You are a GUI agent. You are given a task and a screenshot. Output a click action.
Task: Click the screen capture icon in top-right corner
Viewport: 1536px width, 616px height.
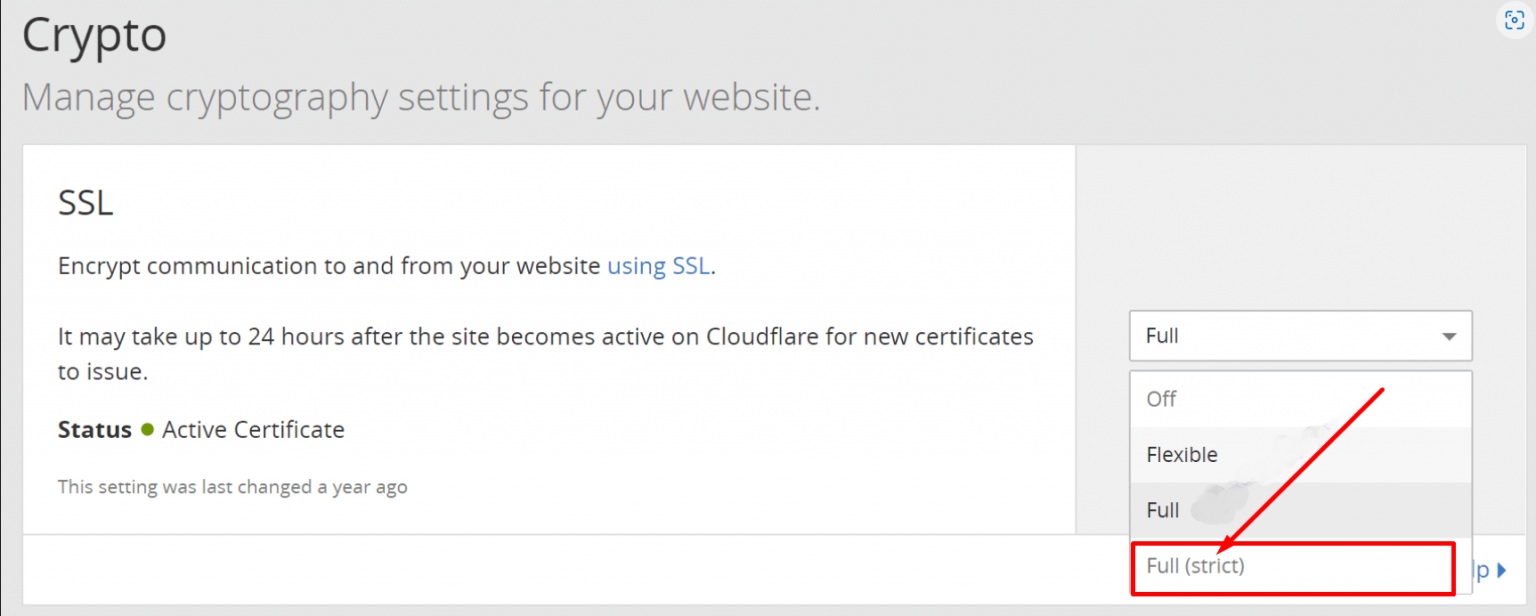[x=1514, y=20]
